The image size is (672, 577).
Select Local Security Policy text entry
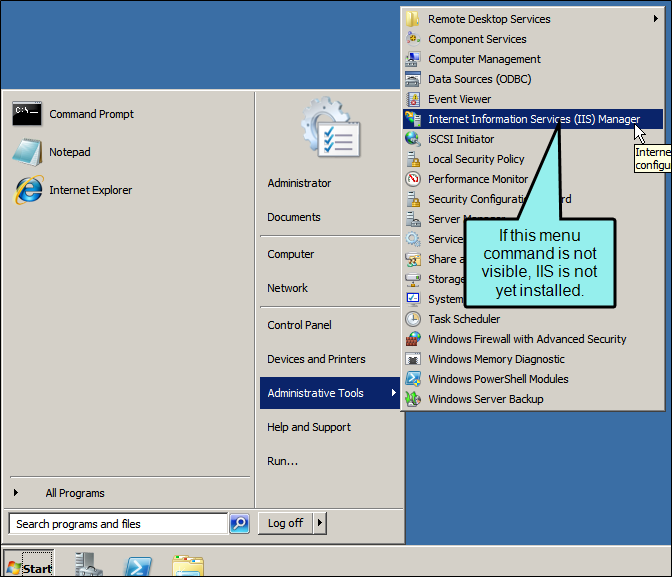click(x=476, y=159)
